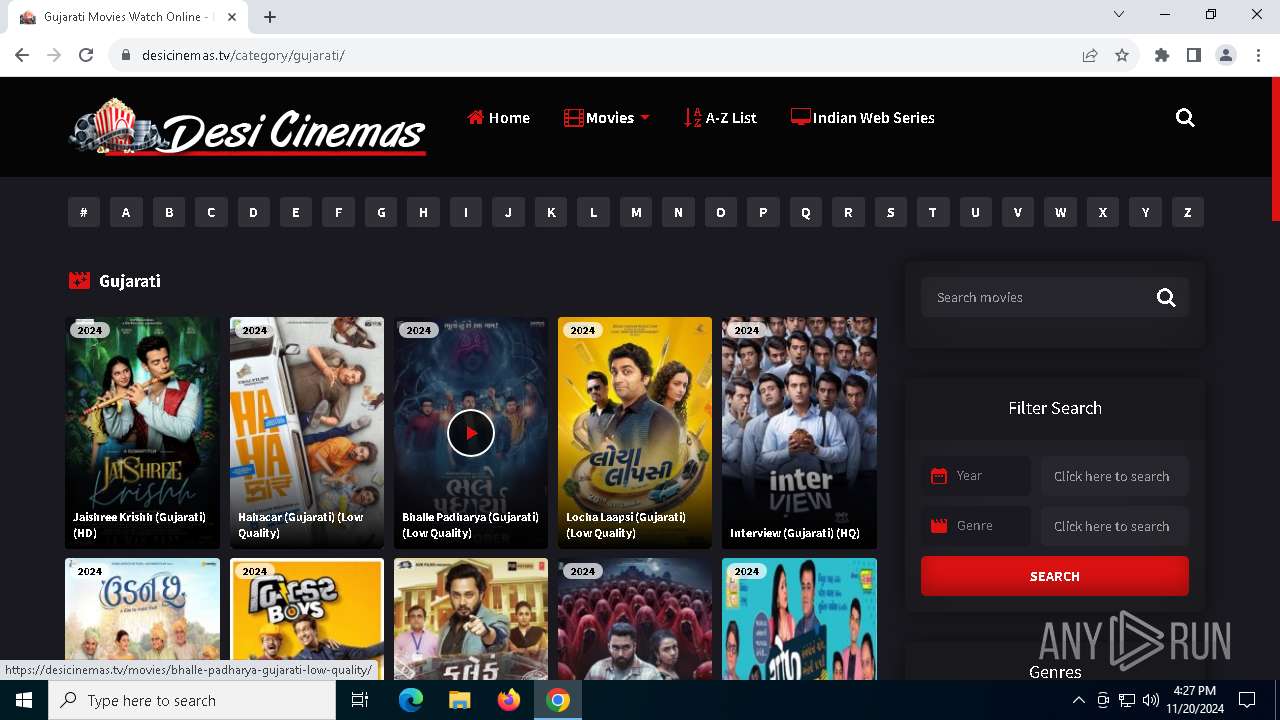The width and height of the screenshot is (1280, 720).
Task: Open the Chrome profile avatar
Action: click(x=1226, y=55)
